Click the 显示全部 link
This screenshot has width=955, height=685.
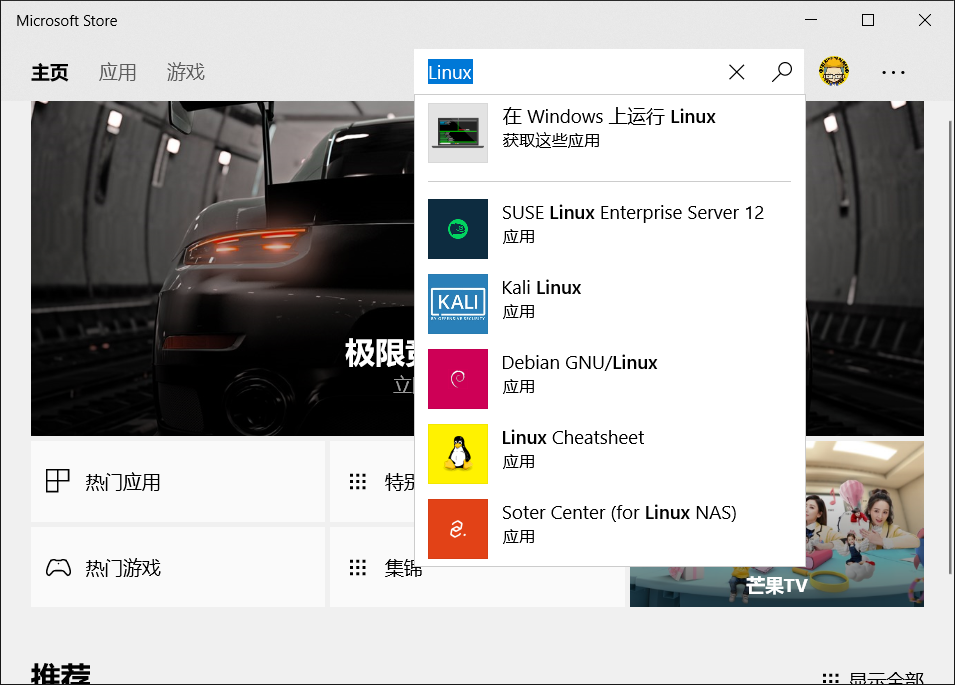click(x=873, y=678)
